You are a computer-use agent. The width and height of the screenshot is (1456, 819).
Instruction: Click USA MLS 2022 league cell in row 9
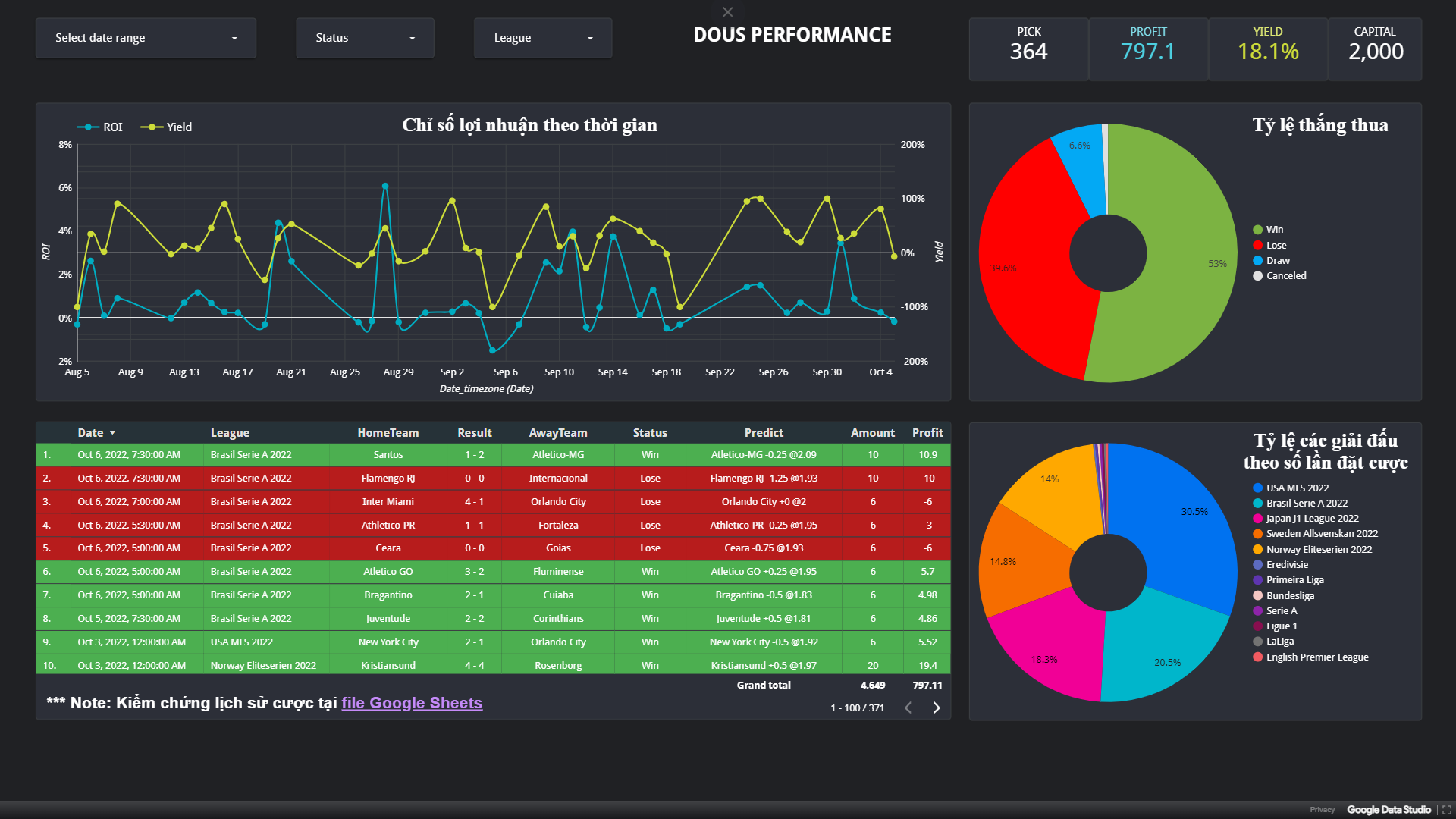click(265, 642)
